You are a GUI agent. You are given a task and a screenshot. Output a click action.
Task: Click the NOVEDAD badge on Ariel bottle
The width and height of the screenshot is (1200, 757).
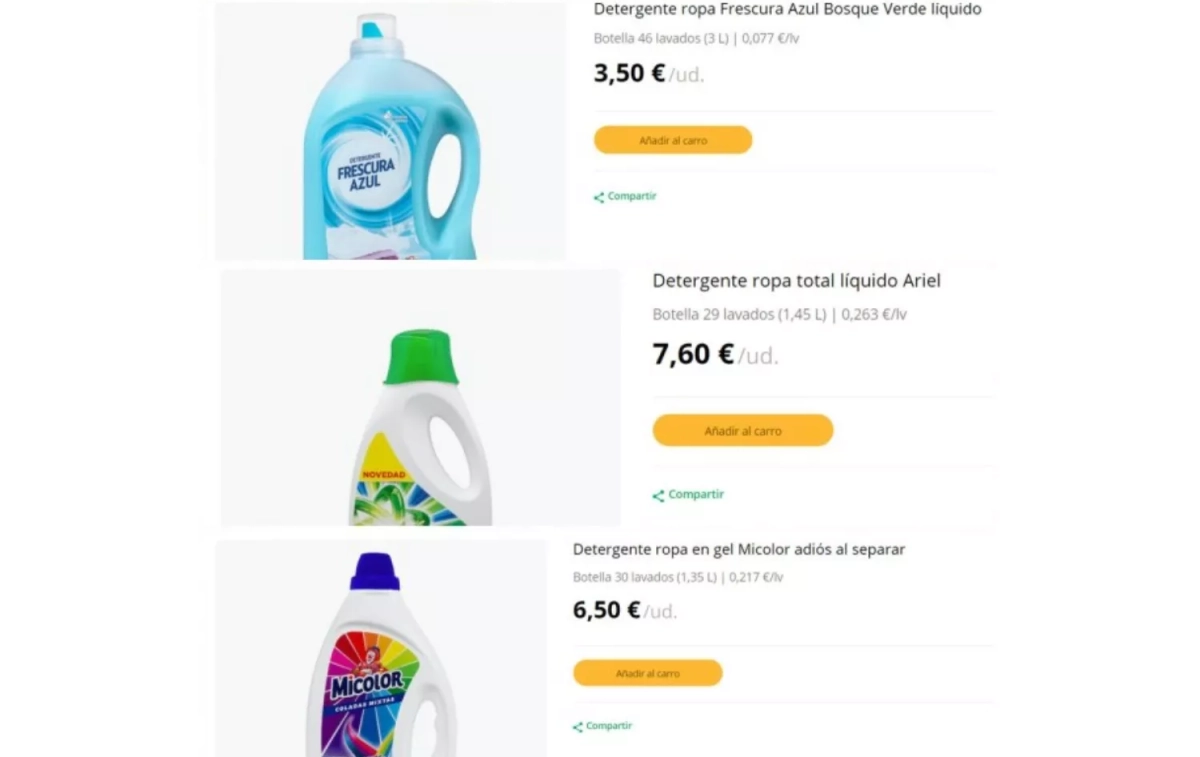tap(382, 474)
